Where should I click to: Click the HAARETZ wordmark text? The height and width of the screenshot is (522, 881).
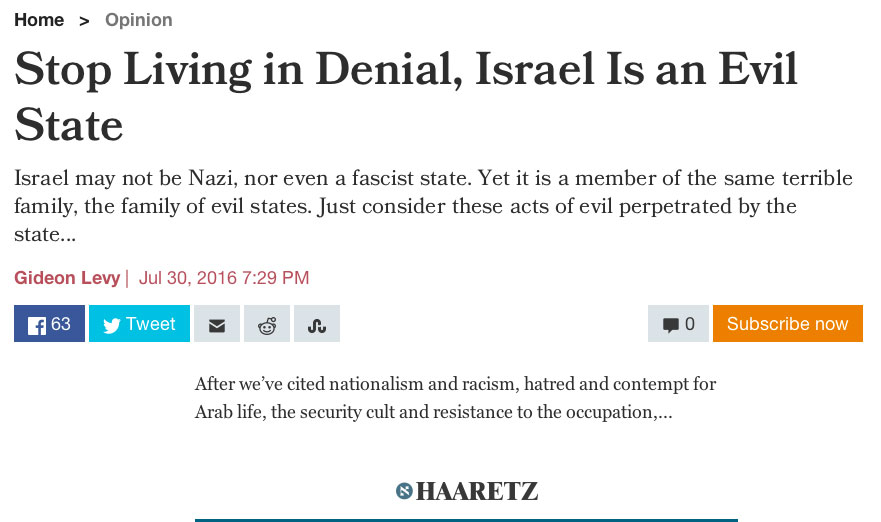click(x=477, y=491)
